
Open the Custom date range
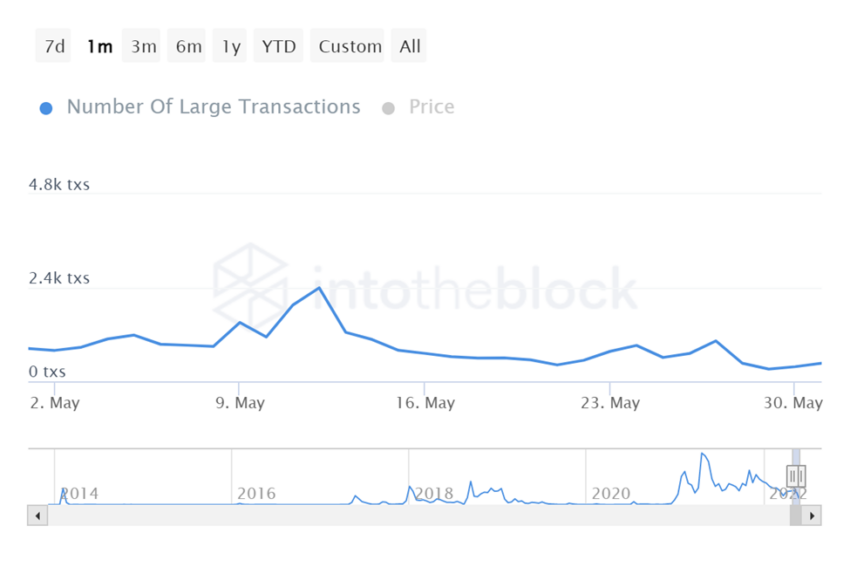coord(350,46)
